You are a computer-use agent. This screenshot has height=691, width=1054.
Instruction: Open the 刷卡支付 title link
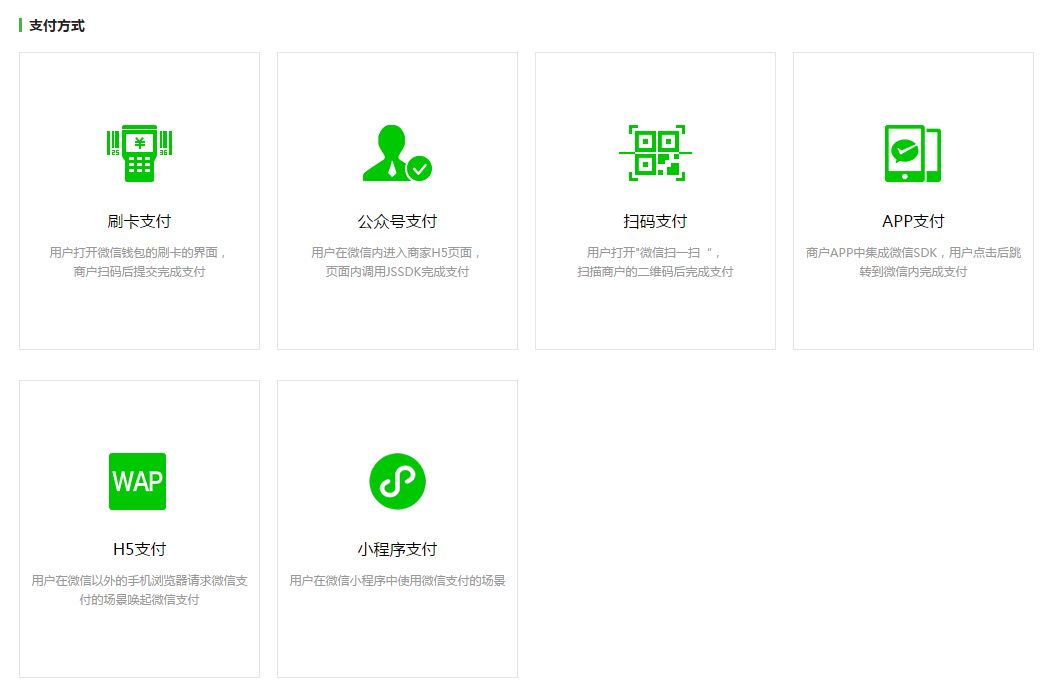tap(139, 221)
